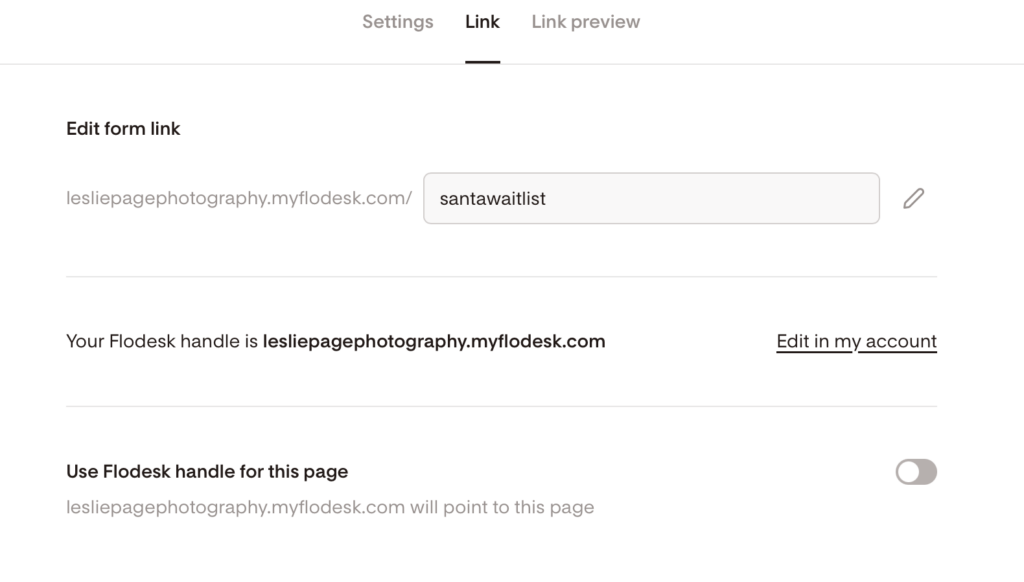Open the Edit in my account link
The image size is (1024, 582).
pos(856,342)
